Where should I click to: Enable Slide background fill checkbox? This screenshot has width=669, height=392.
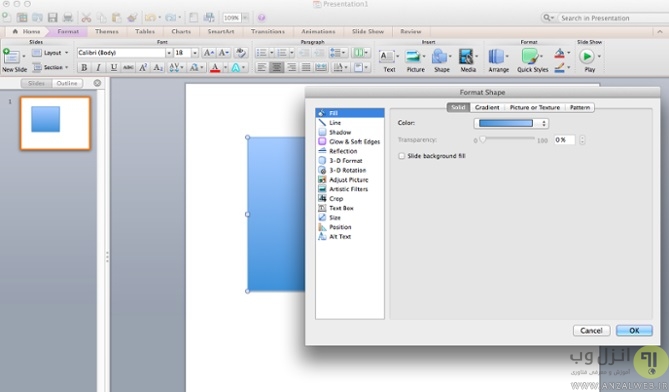click(x=401, y=156)
